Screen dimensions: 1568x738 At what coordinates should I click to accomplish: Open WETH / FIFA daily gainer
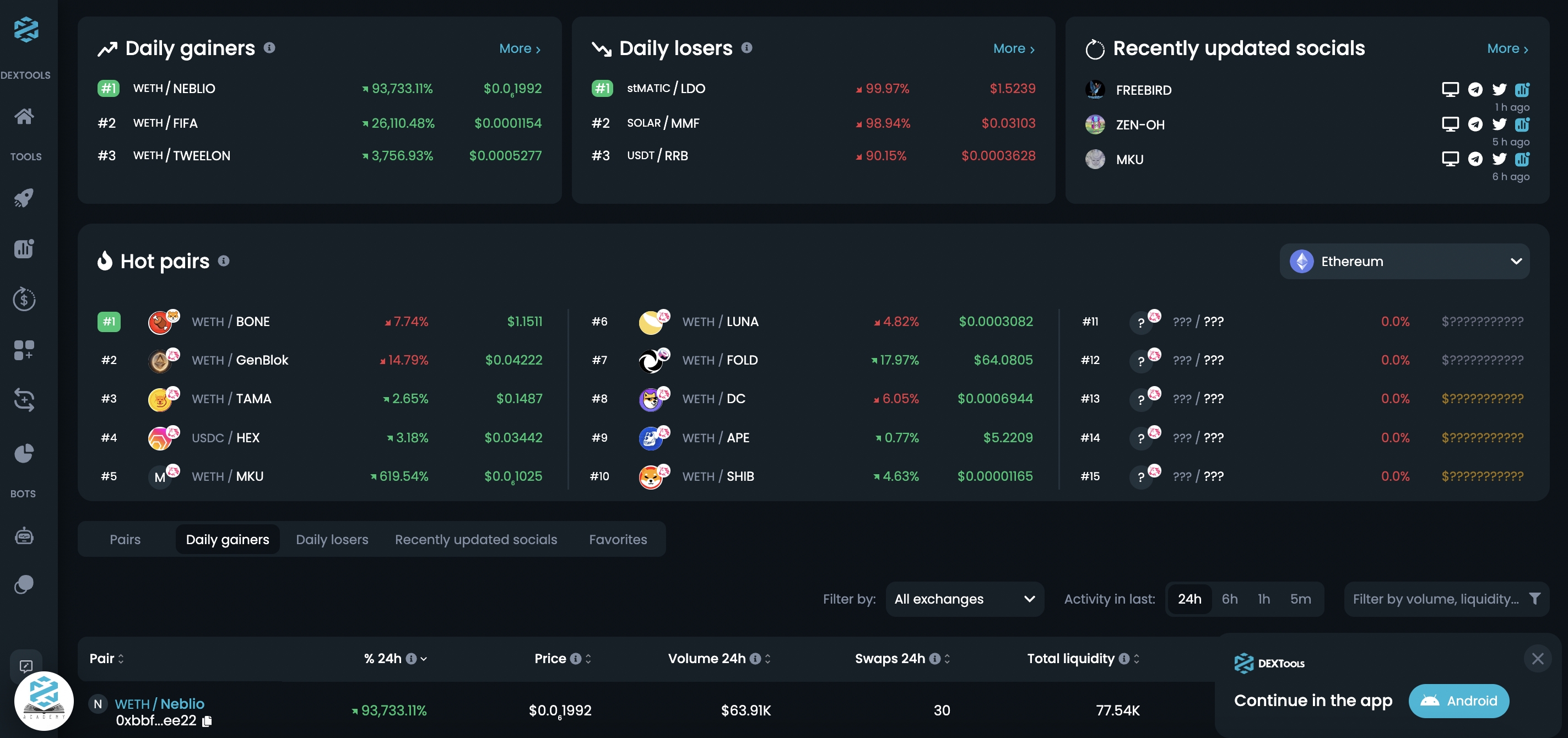166,123
